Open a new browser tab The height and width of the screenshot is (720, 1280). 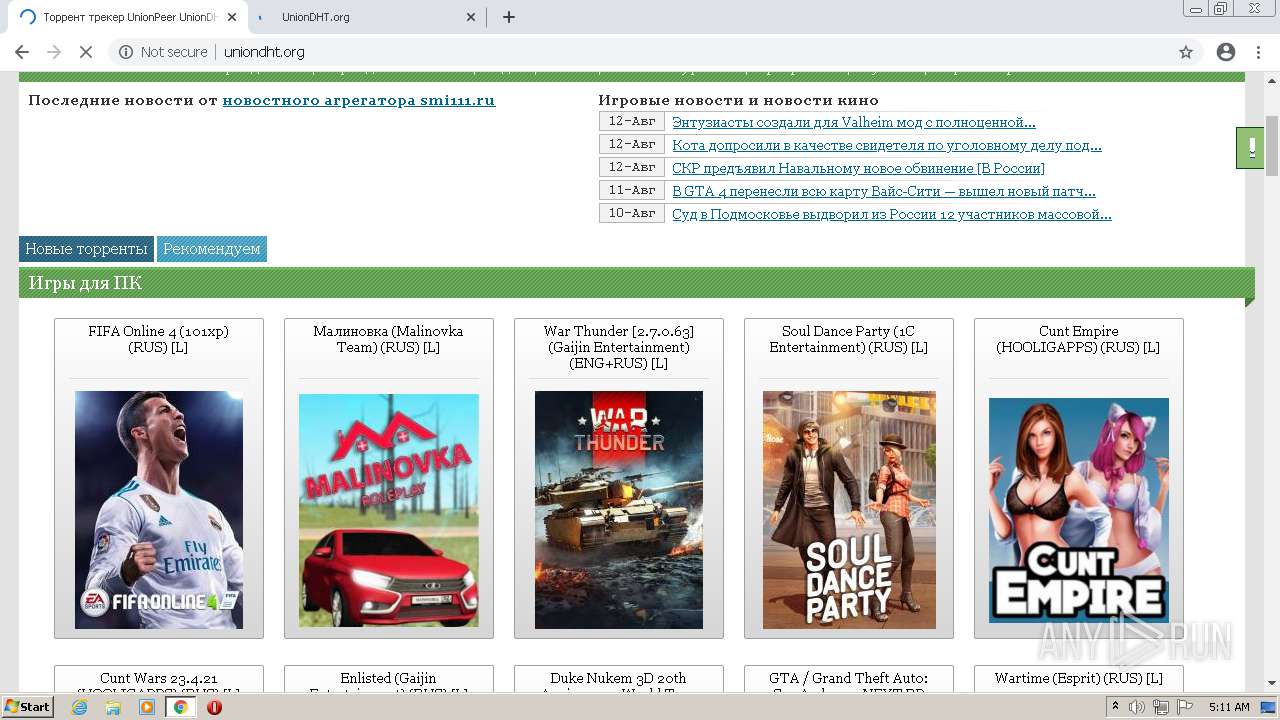(508, 17)
